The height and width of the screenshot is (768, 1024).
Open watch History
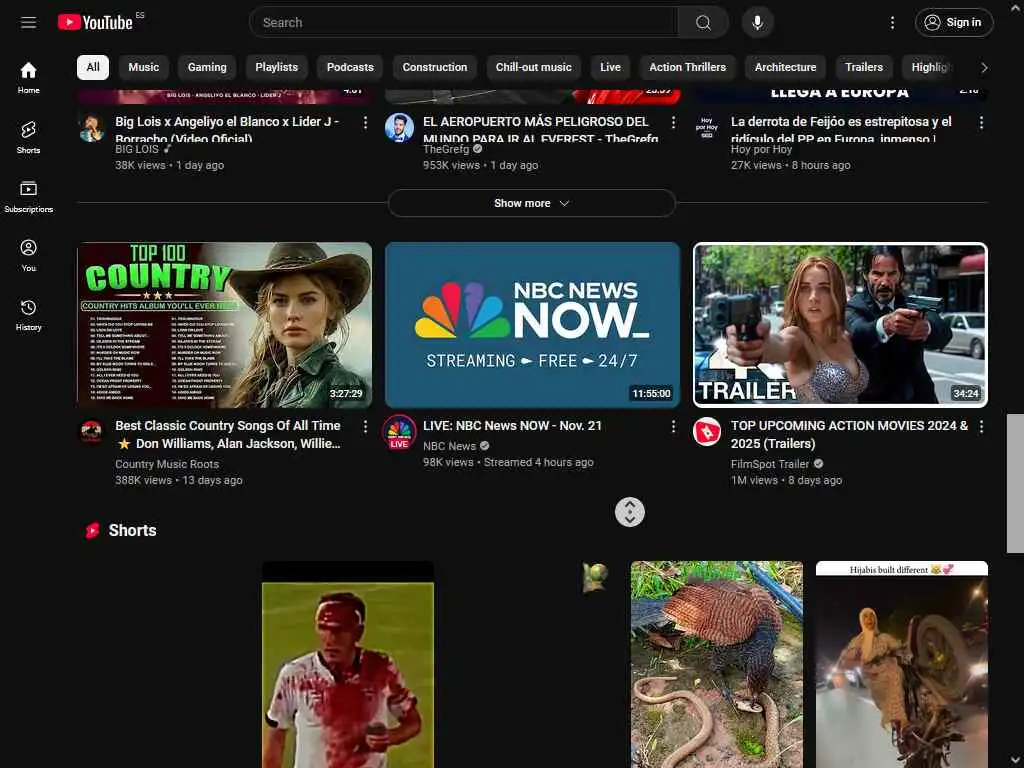tap(28, 315)
